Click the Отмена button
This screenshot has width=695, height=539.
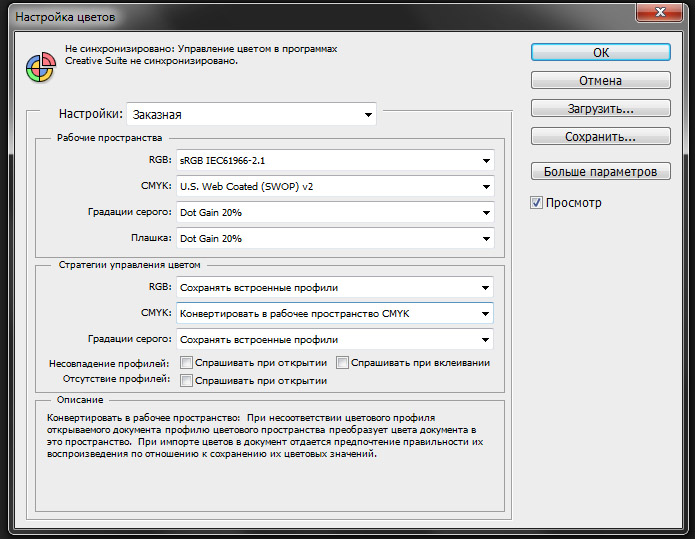(x=601, y=80)
